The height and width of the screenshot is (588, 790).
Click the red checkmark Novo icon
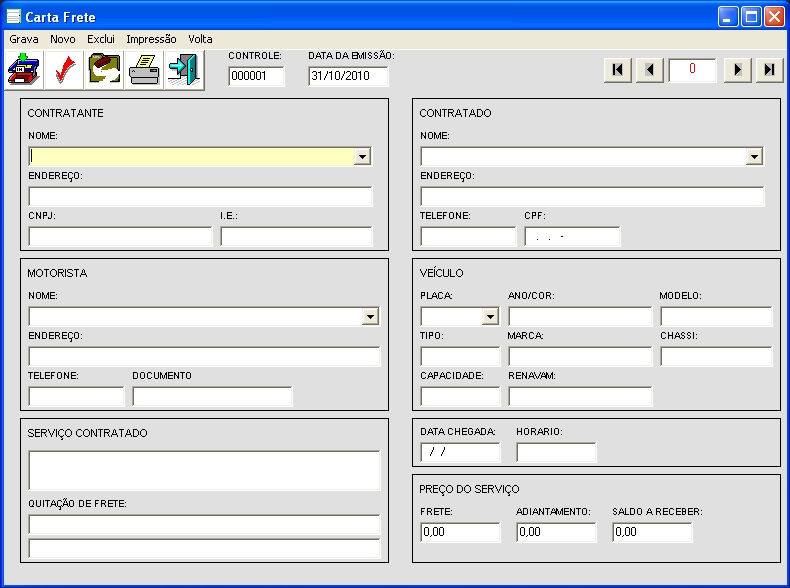[x=64, y=70]
